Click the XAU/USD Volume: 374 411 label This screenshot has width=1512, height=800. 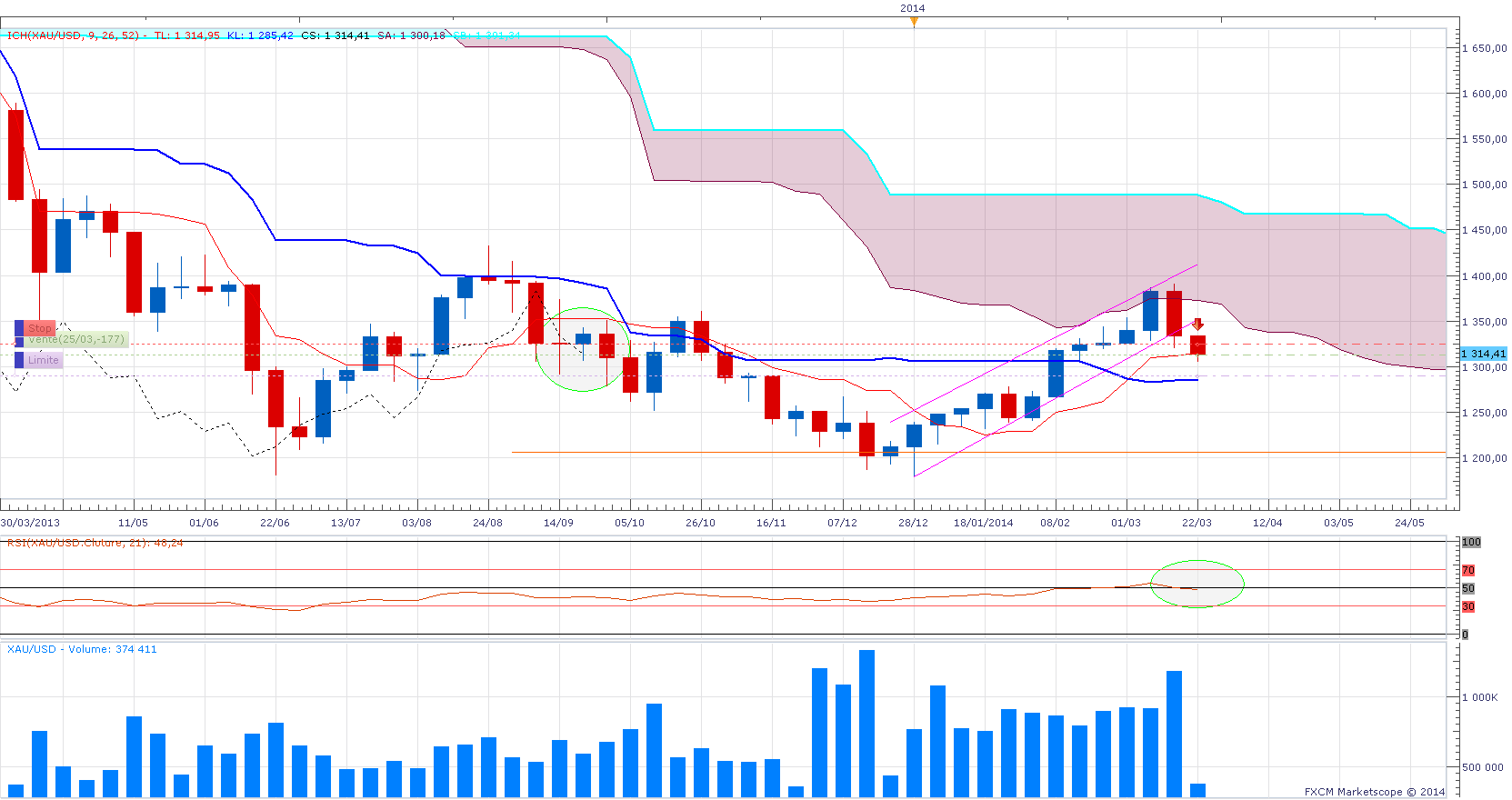pos(82,649)
